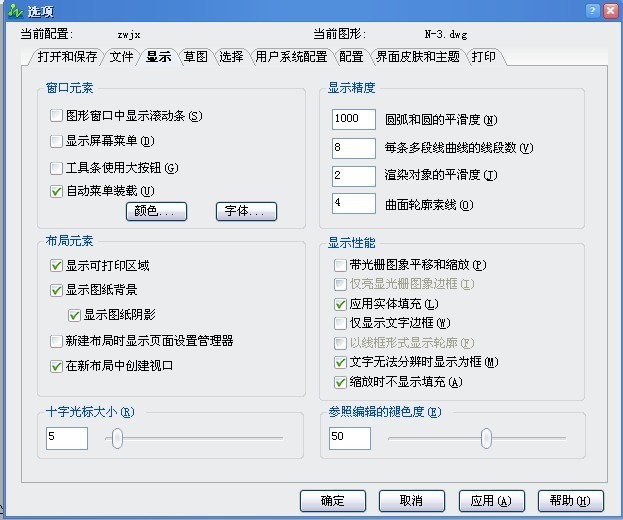The width and height of the screenshot is (623, 520).
Task: Click the 取消 button
Action: pos(412,501)
